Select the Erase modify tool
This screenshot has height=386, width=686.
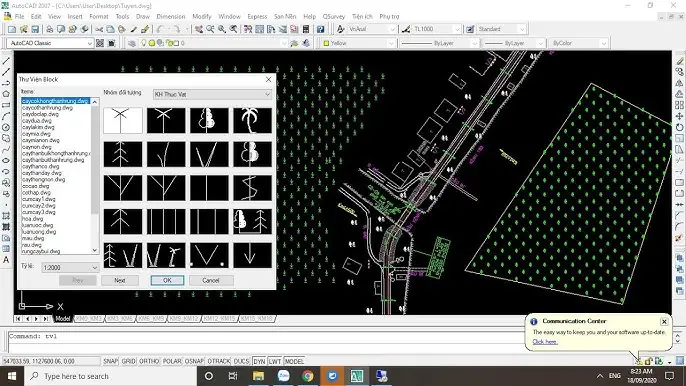[x=679, y=61]
